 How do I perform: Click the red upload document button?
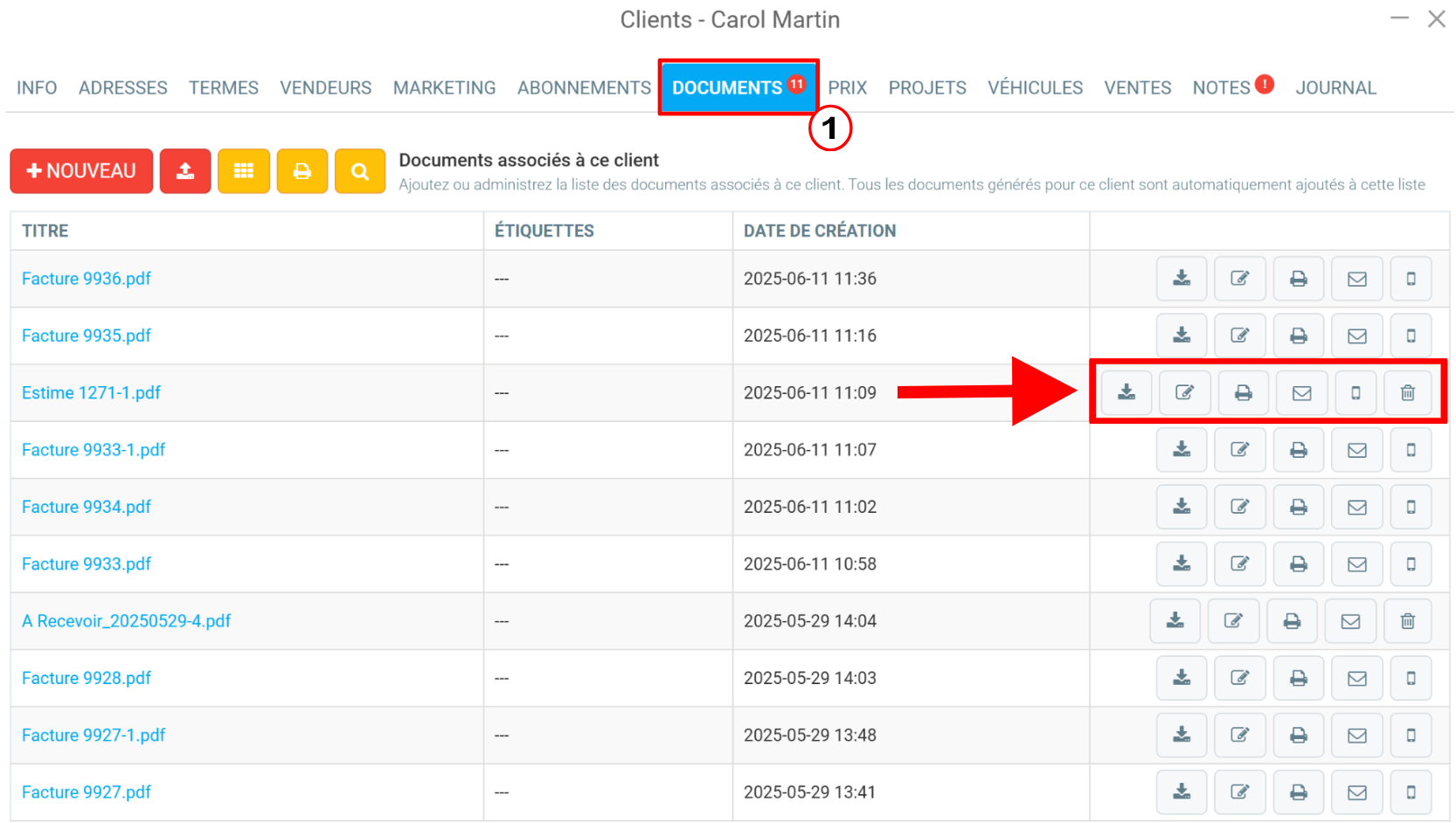pos(185,170)
